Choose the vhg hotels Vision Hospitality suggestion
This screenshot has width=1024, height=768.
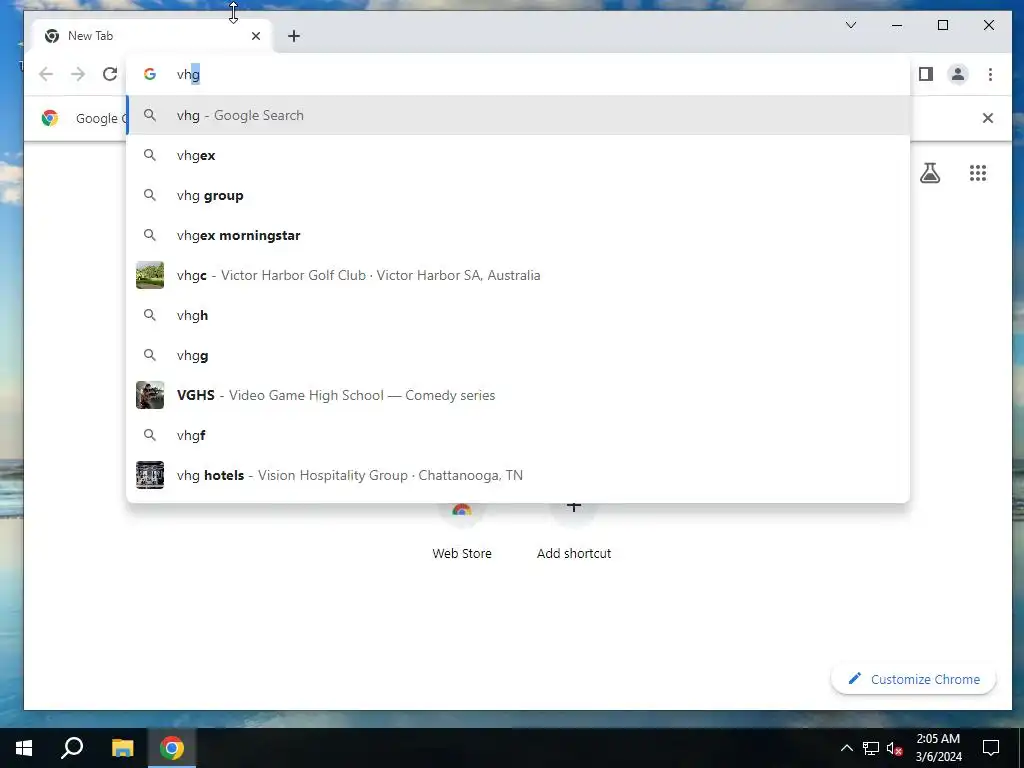click(x=519, y=475)
